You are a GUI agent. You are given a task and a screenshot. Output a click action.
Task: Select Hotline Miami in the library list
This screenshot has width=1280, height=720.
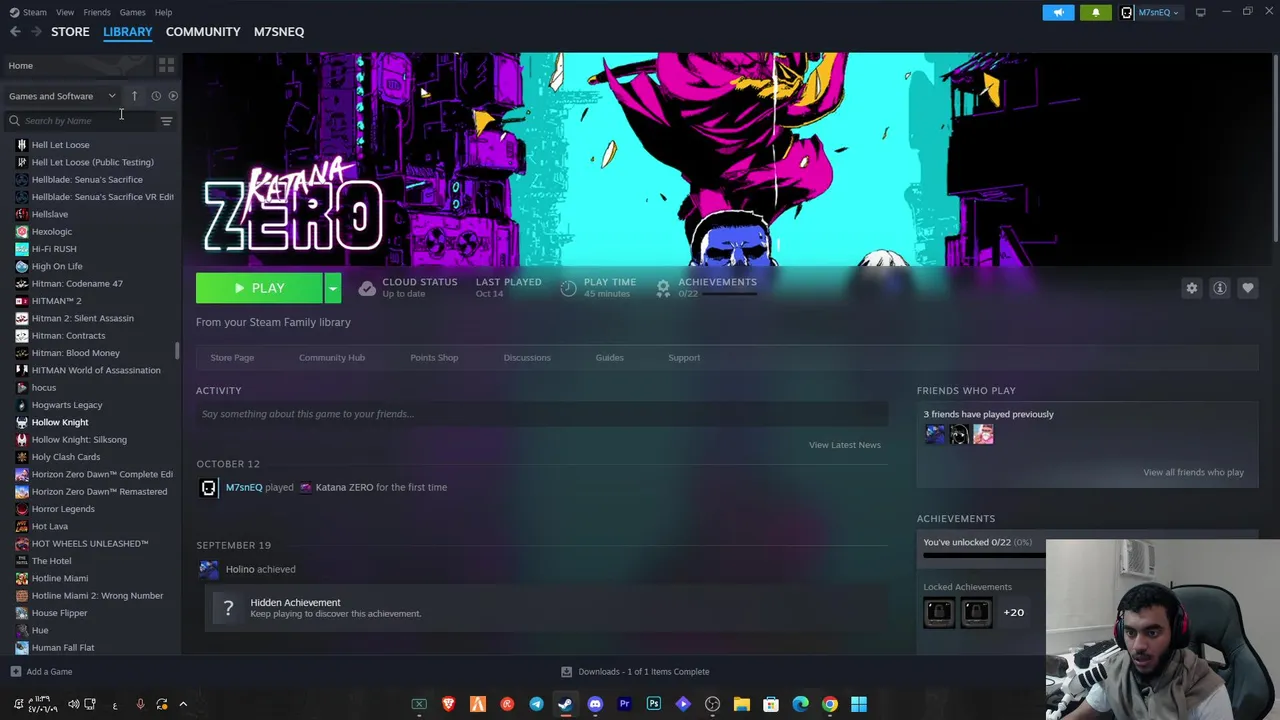[60, 578]
